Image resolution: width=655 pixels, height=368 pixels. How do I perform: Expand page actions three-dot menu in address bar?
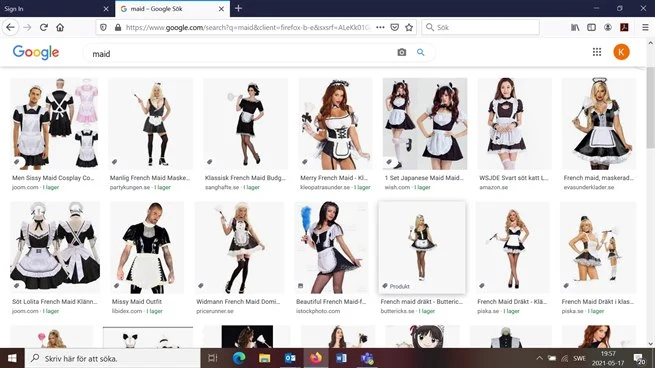pyautogui.click(x=380, y=28)
